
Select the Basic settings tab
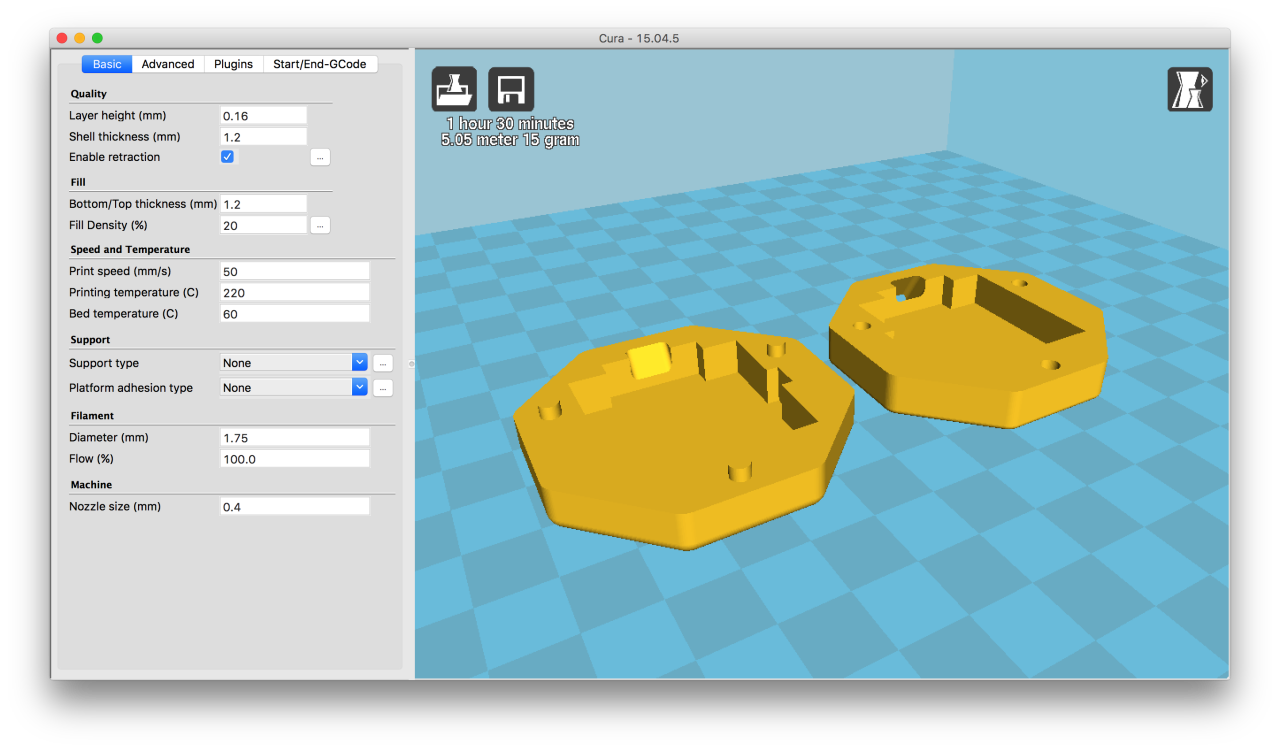[106, 63]
